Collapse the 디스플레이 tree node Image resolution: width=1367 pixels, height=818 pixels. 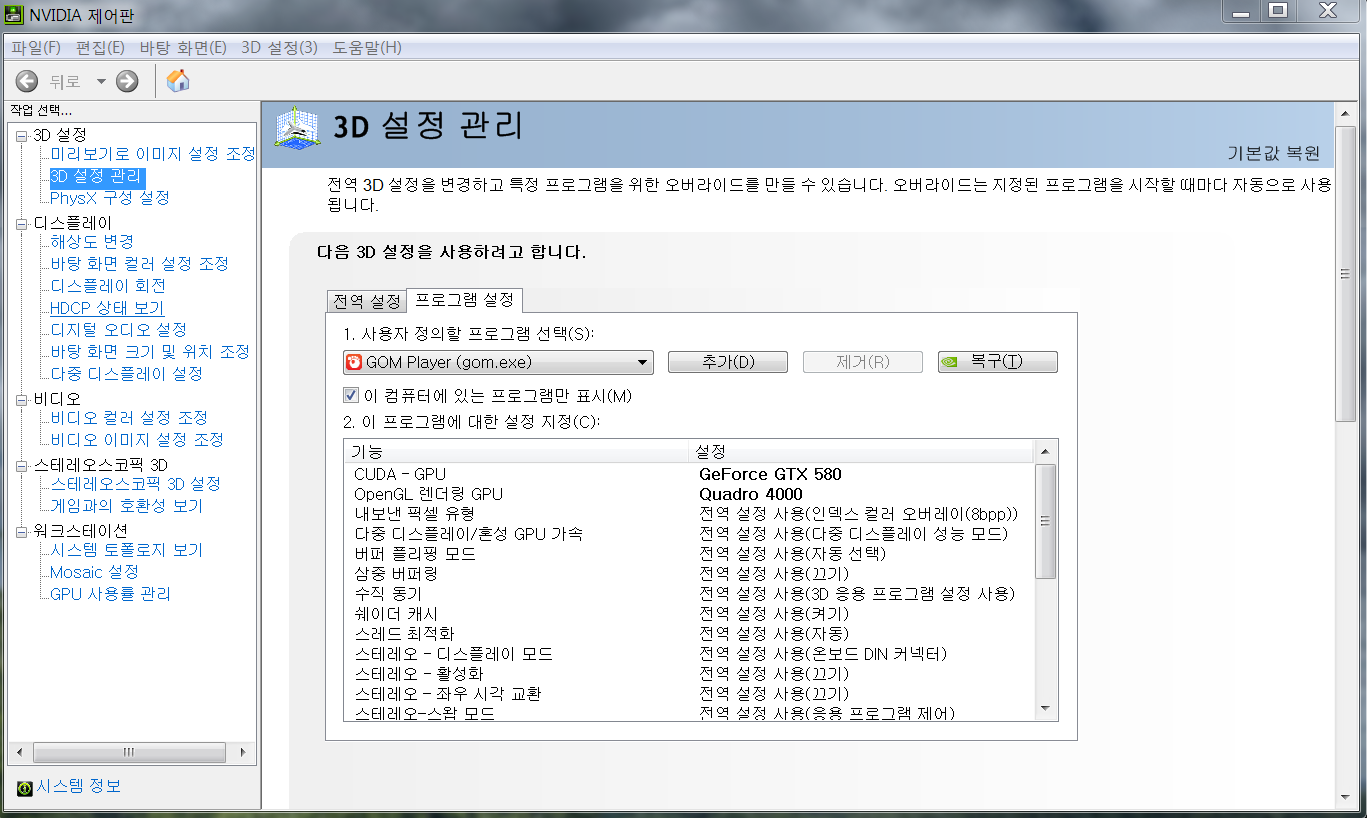point(22,224)
